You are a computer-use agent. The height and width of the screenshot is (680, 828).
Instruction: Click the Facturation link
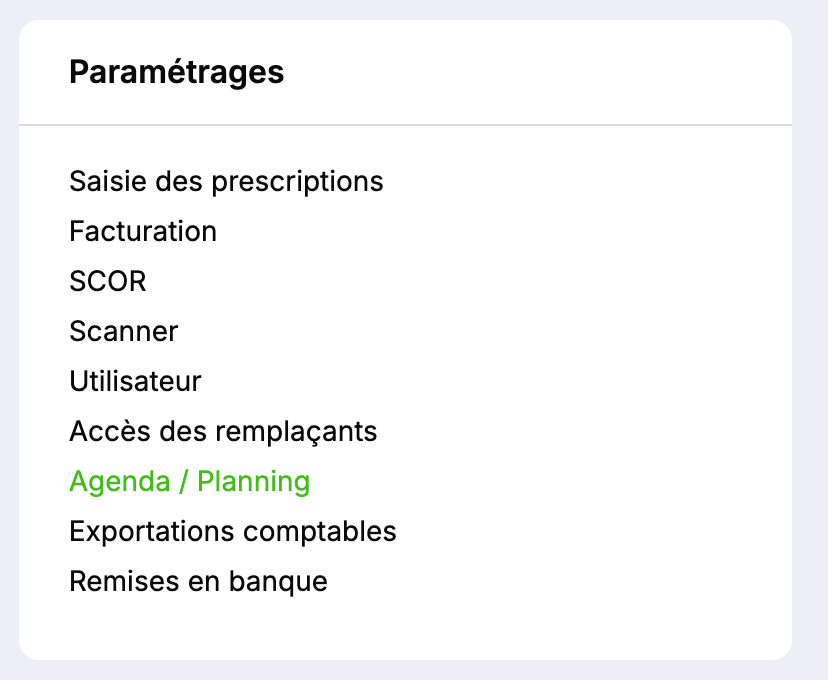(x=143, y=232)
